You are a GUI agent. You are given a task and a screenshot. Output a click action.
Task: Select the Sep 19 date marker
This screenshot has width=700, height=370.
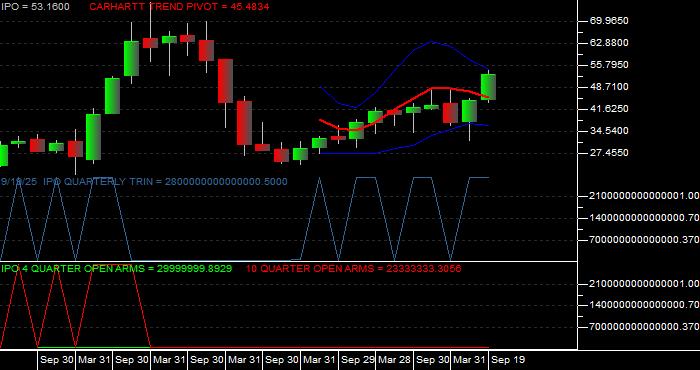point(508,360)
